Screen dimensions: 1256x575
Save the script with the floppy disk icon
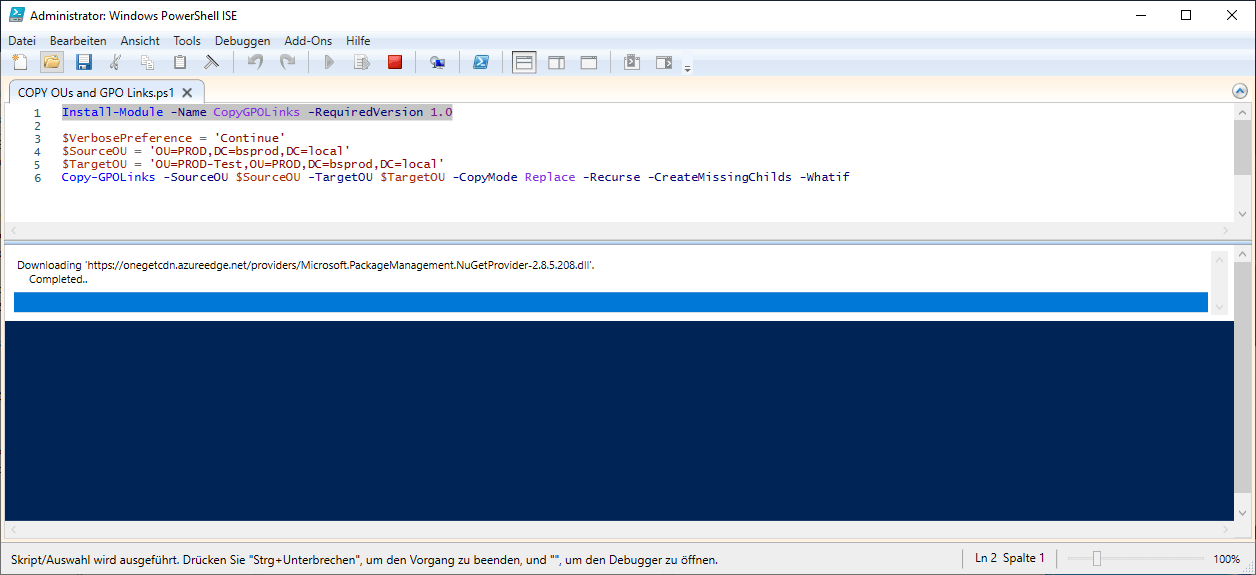[x=84, y=62]
